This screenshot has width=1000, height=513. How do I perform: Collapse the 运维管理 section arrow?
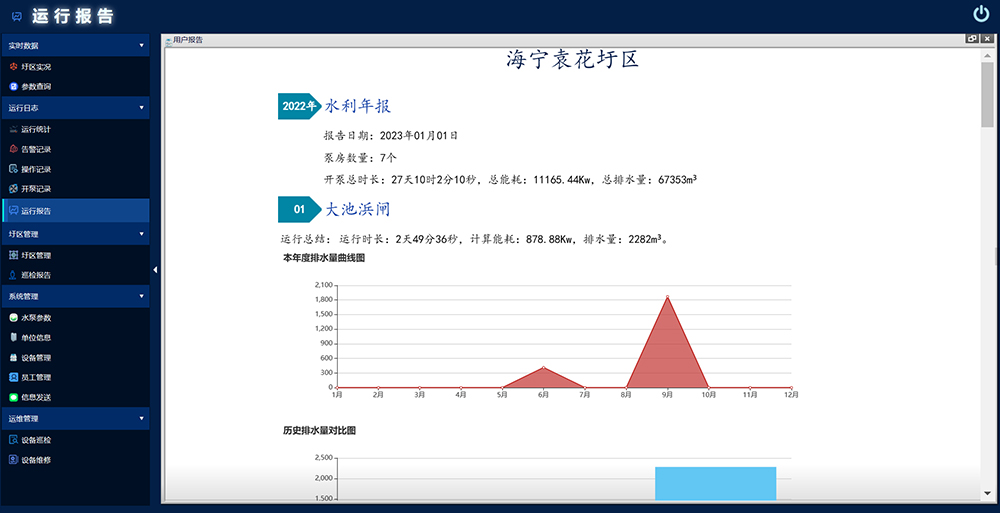click(x=141, y=418)
